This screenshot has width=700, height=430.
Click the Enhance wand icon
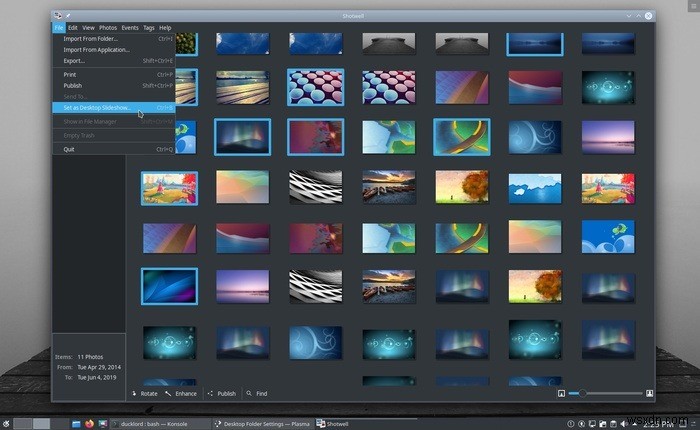168,394
